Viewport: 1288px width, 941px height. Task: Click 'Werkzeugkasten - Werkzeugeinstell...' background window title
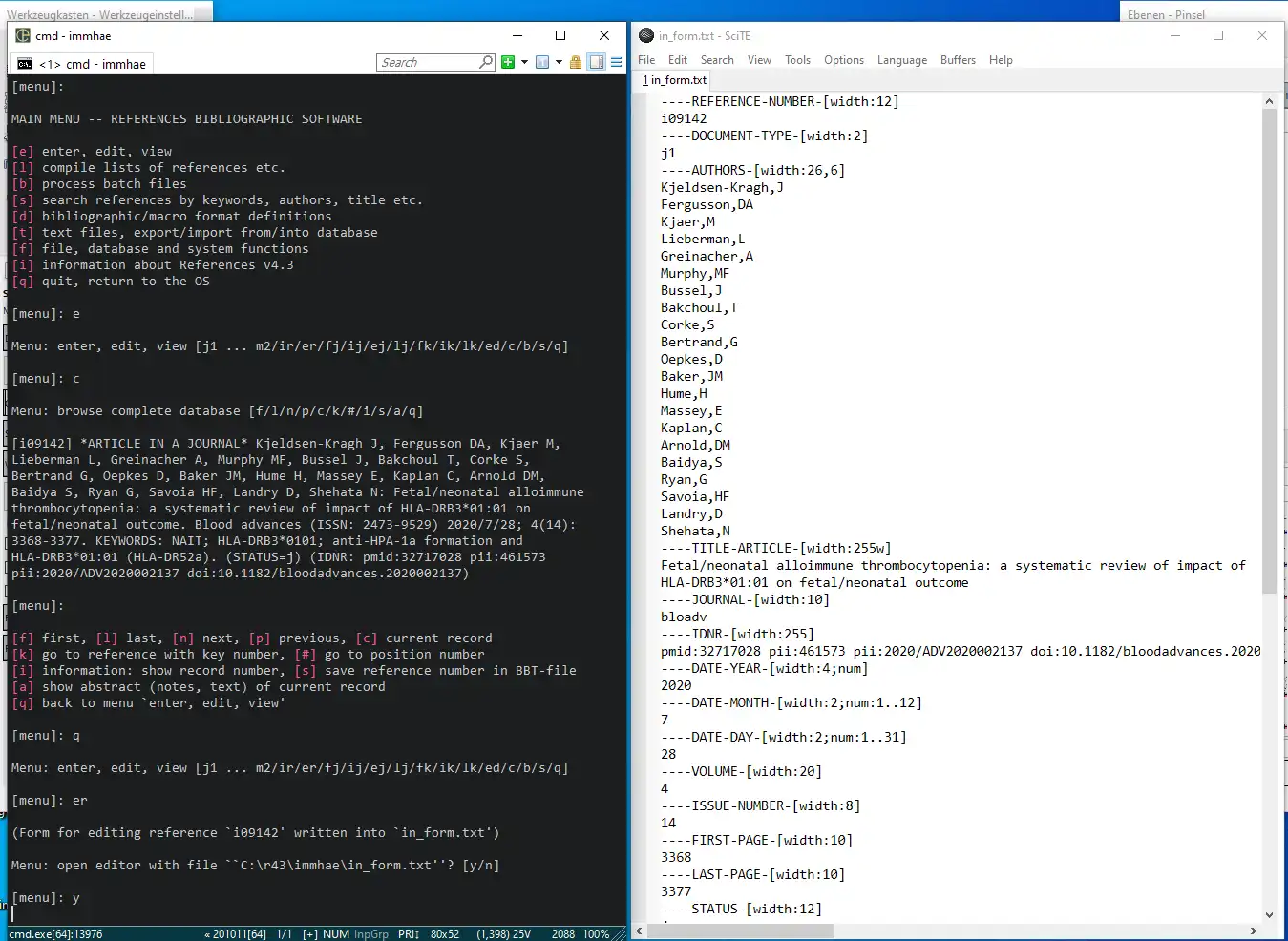pos(100,14)
